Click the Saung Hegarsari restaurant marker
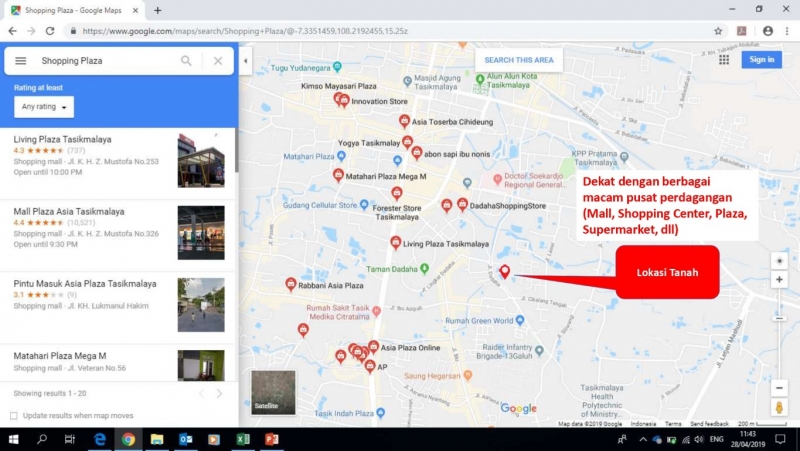 point(468,375)
